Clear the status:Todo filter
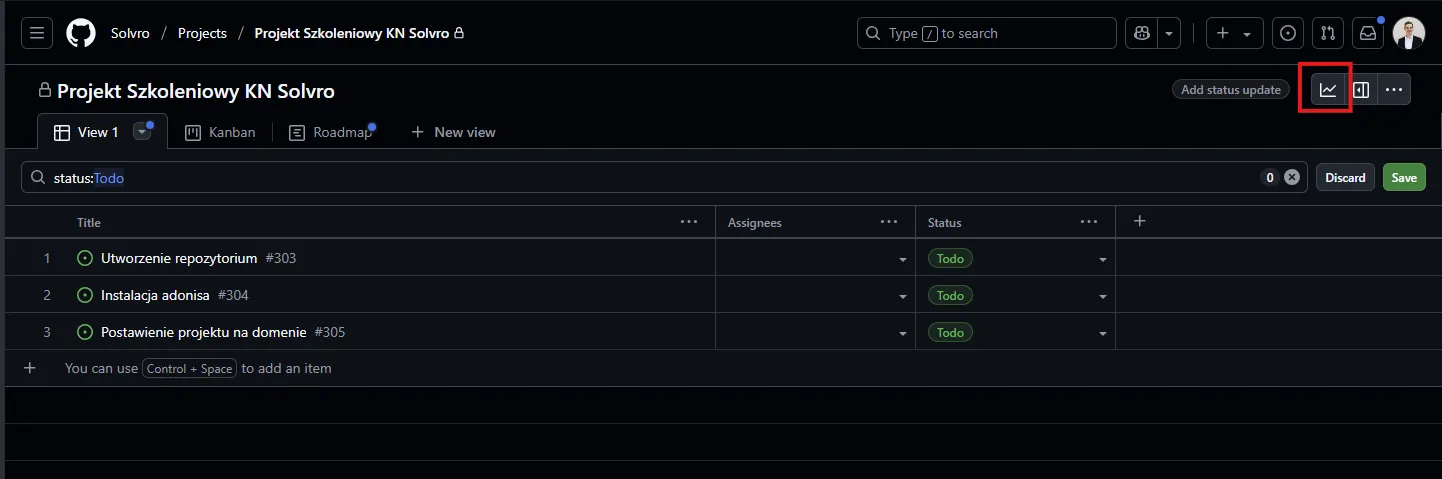 [x=1292, y=177]
